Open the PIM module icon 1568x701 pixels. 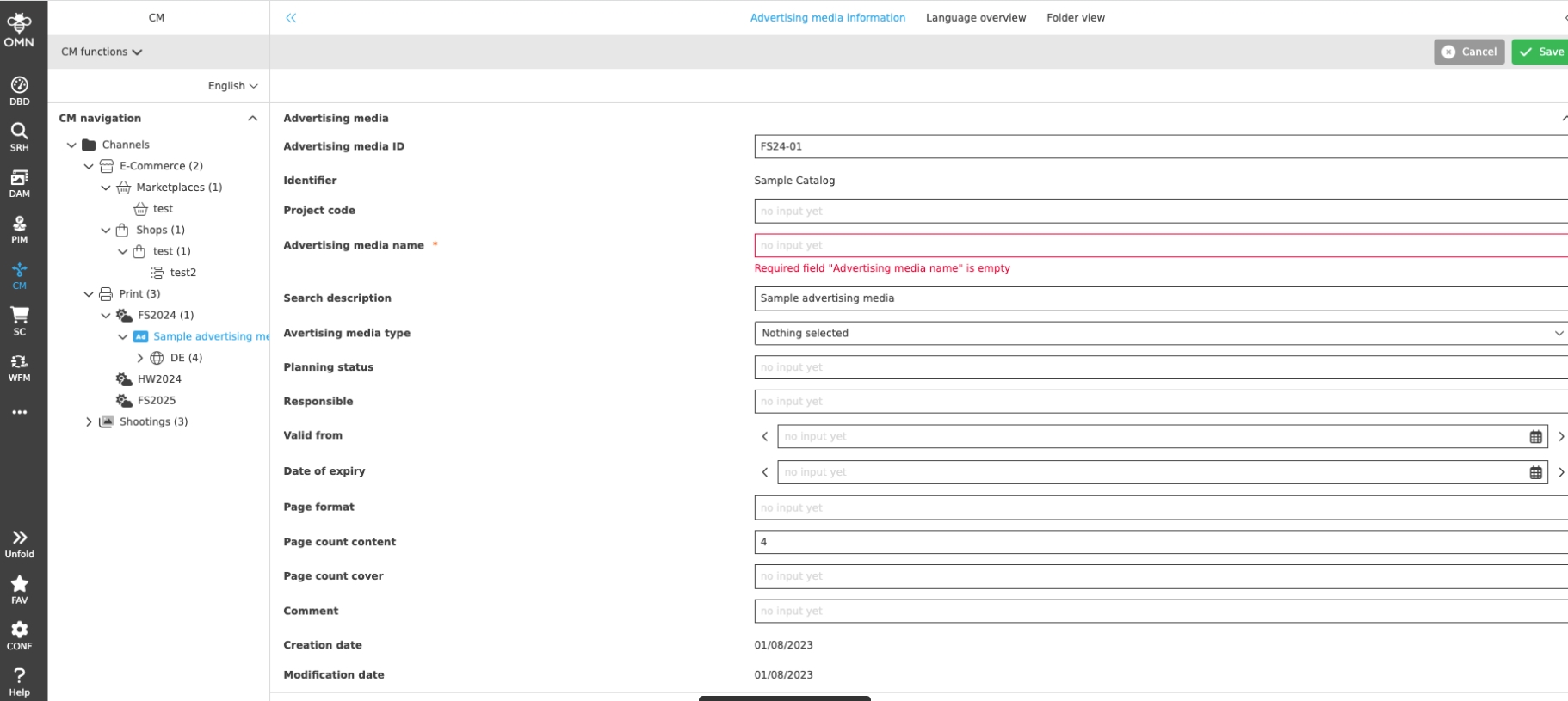[x=19, y=229]
